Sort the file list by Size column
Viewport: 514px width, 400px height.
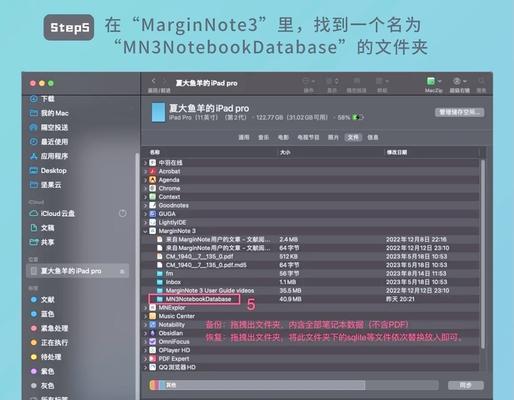(x=285, y=152)
